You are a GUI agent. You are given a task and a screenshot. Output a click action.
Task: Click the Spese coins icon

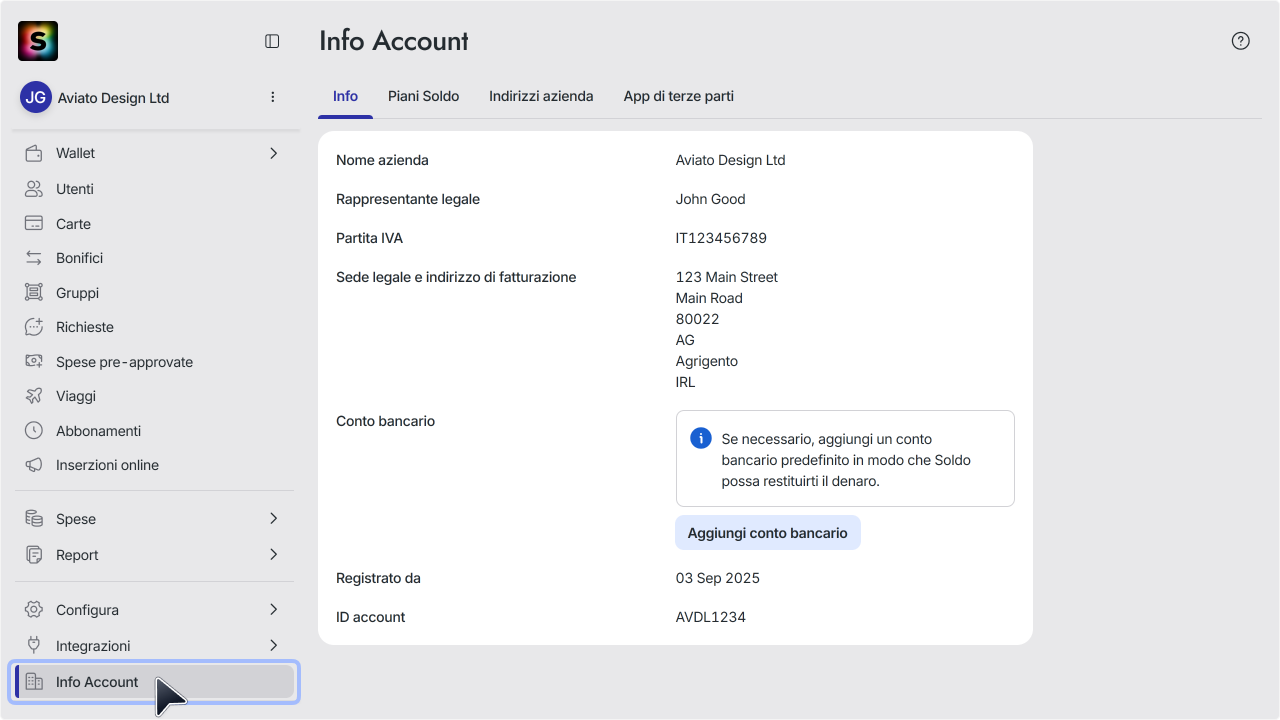point(34,519)
